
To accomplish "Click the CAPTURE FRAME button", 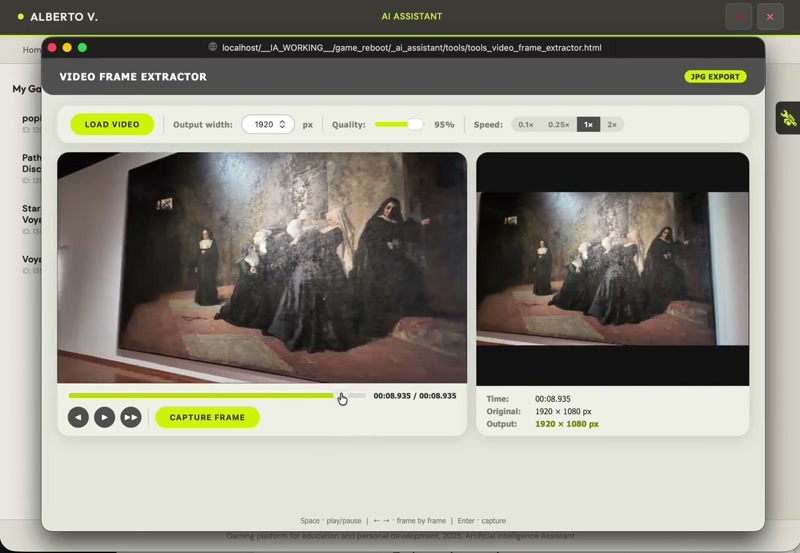I will click(x=207, y=417).
